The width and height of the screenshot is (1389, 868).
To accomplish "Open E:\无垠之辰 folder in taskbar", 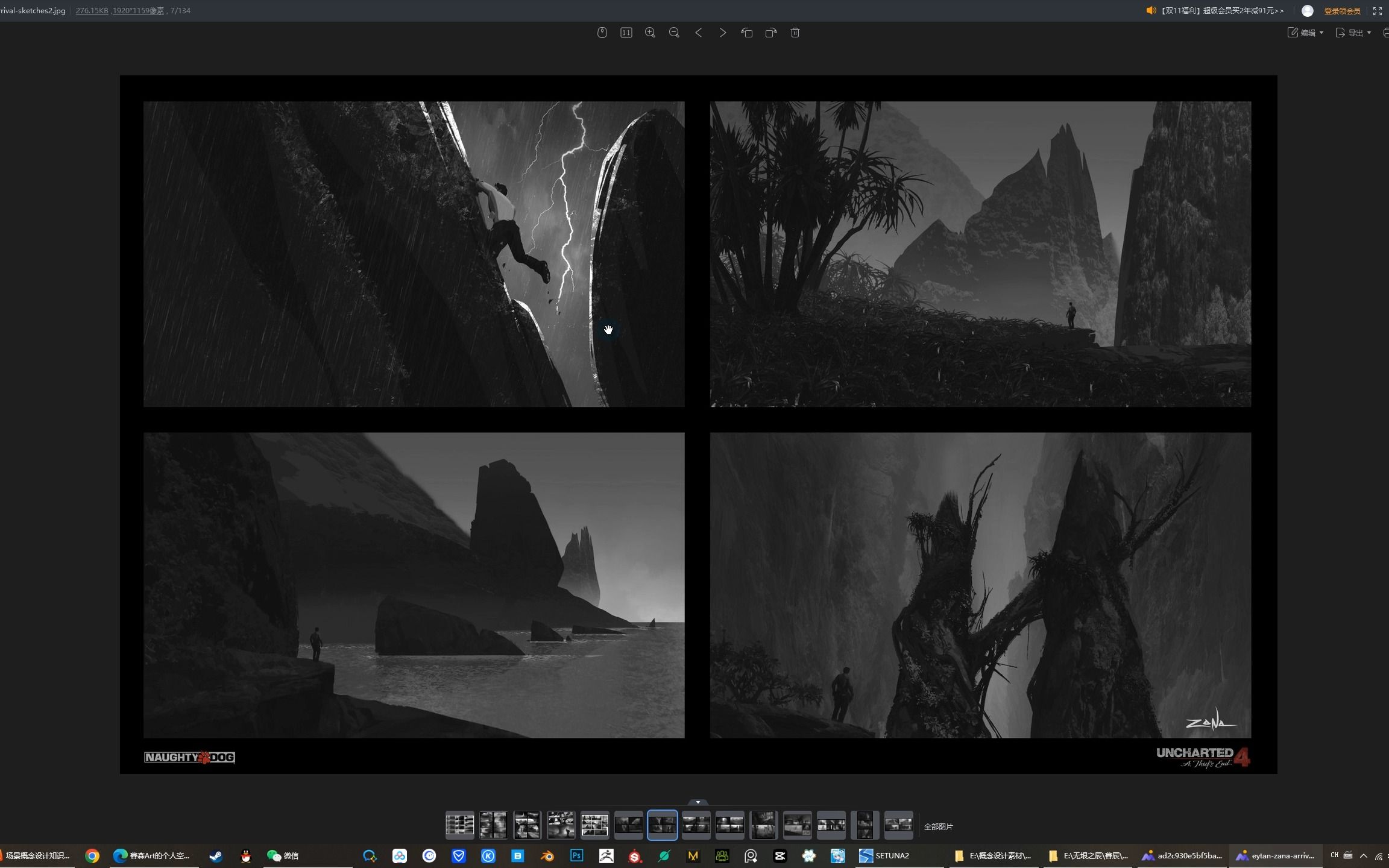I will point(1088,856).
